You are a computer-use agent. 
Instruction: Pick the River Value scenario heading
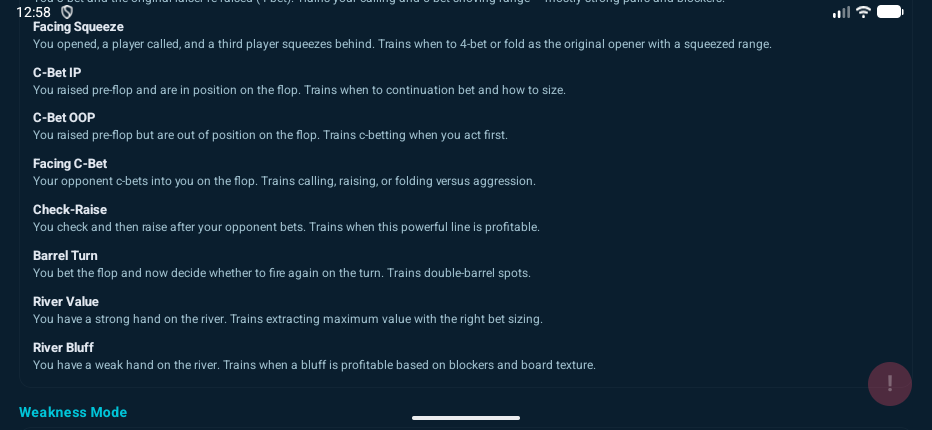point(66,302)
